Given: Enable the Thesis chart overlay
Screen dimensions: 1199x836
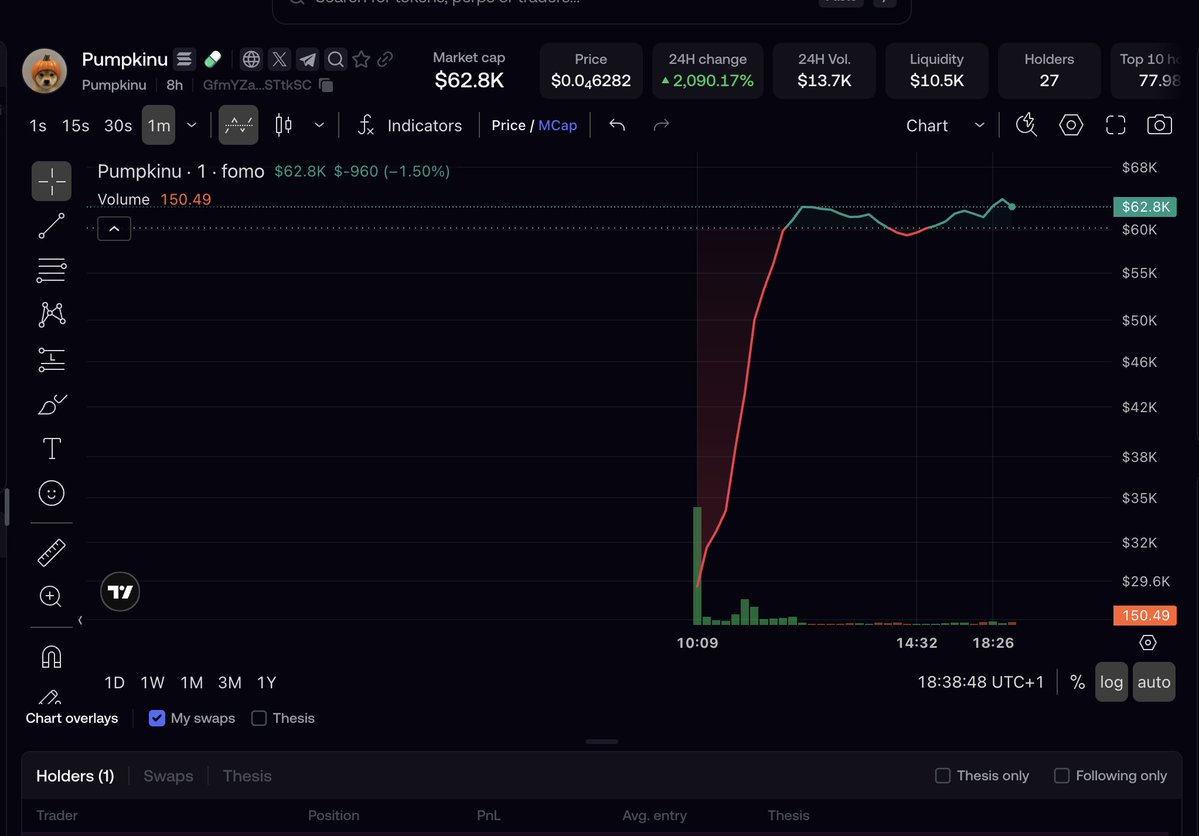Looking at the screenshot, I should click(x=259, y=718).
